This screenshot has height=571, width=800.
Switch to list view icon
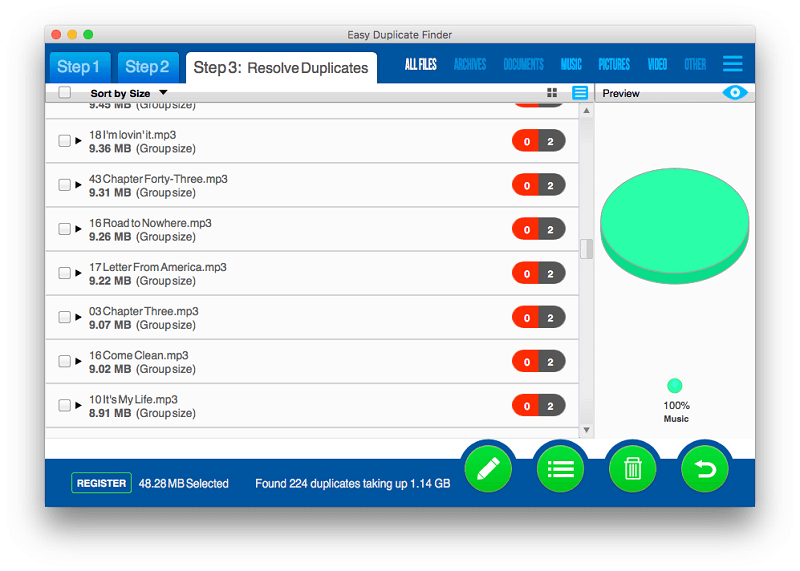580,93
